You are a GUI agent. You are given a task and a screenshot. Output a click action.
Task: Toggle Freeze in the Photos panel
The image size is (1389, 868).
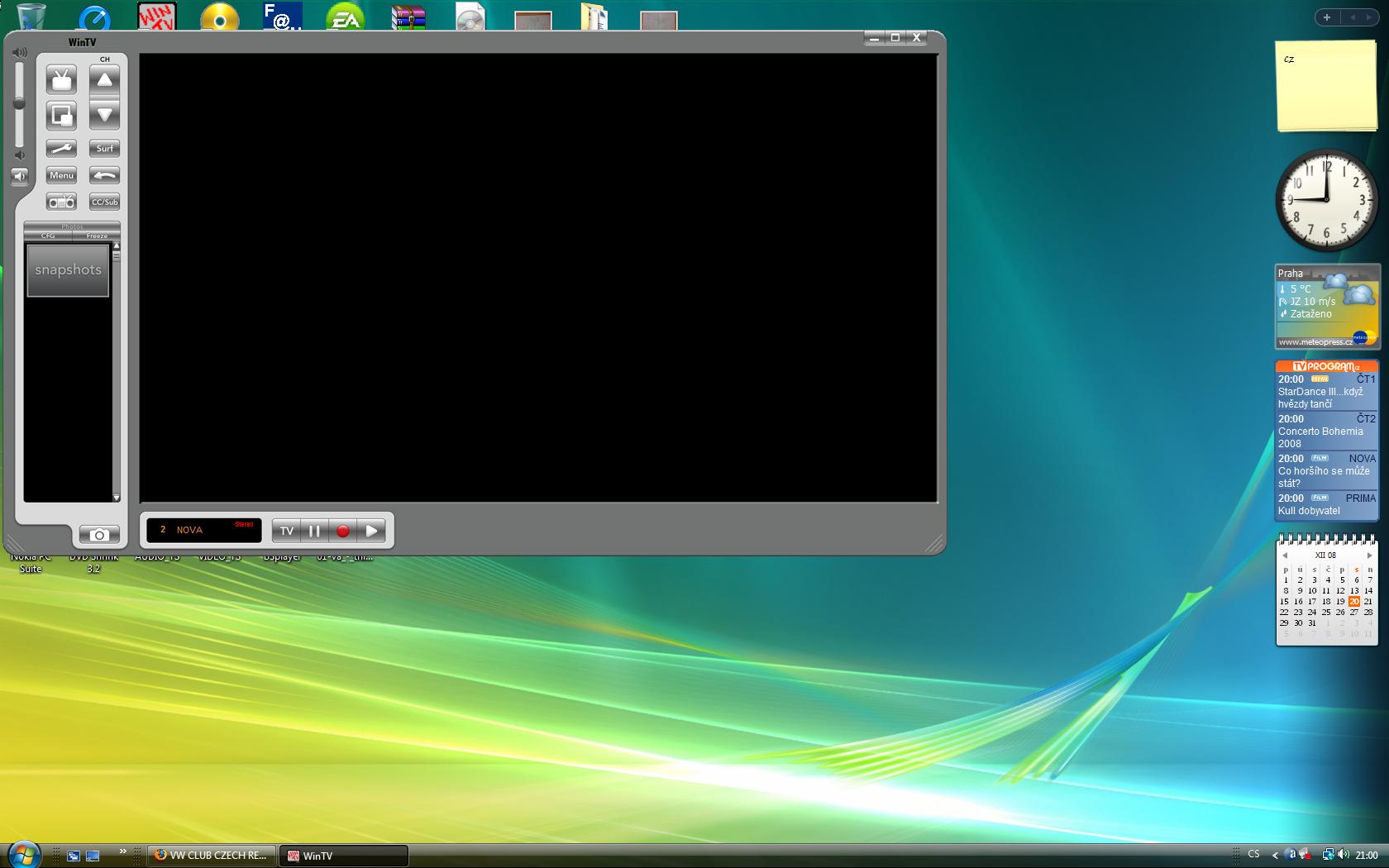97,236
